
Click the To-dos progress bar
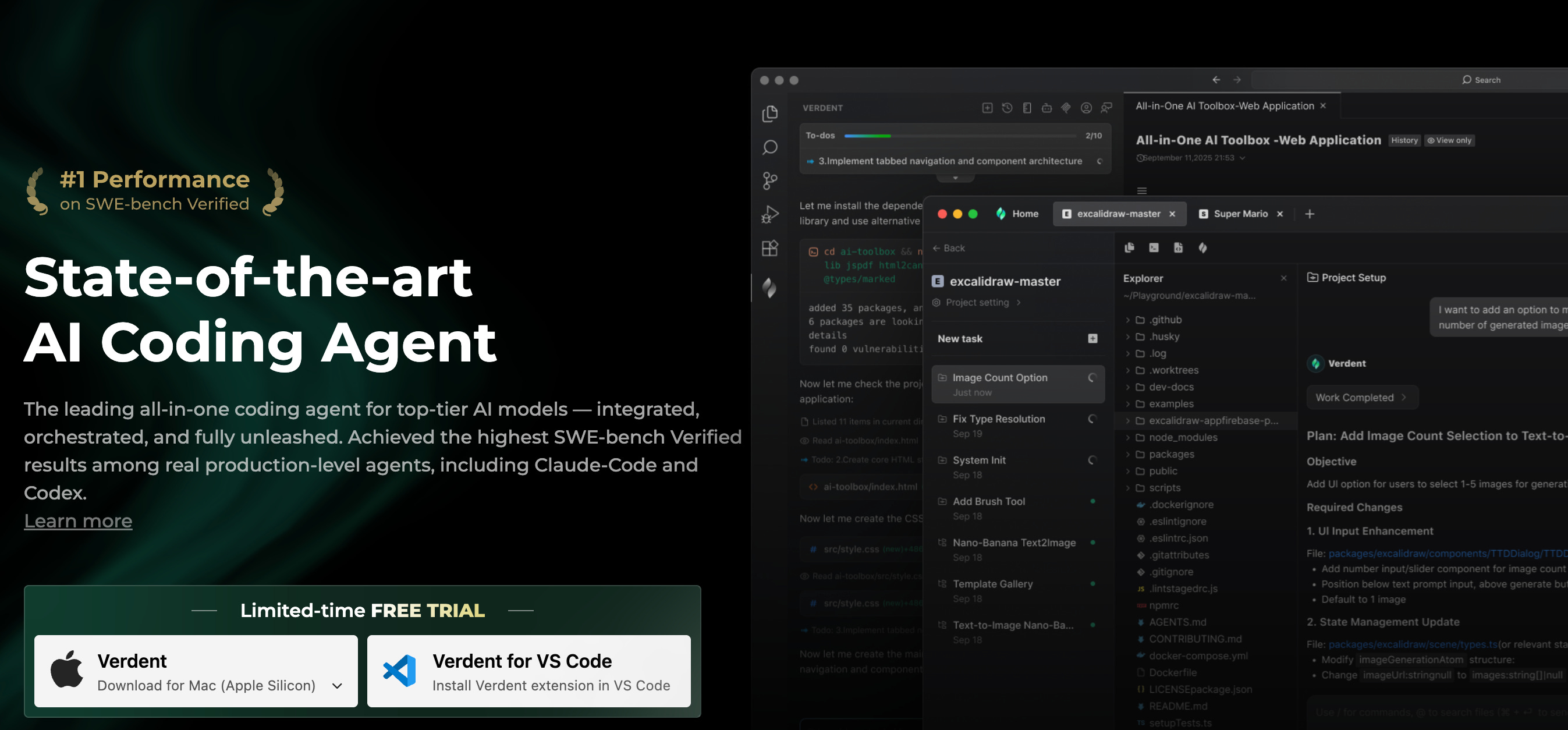[960, 136]
